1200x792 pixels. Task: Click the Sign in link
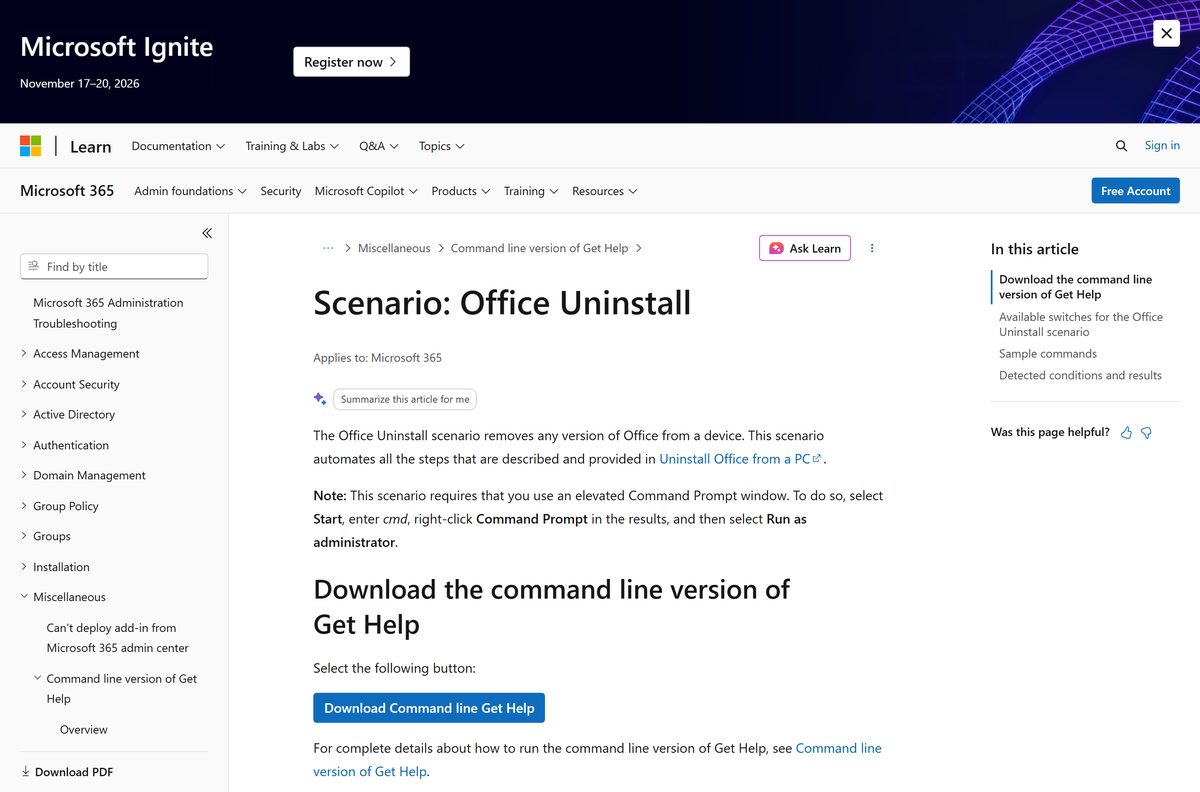click(1162, 145)
